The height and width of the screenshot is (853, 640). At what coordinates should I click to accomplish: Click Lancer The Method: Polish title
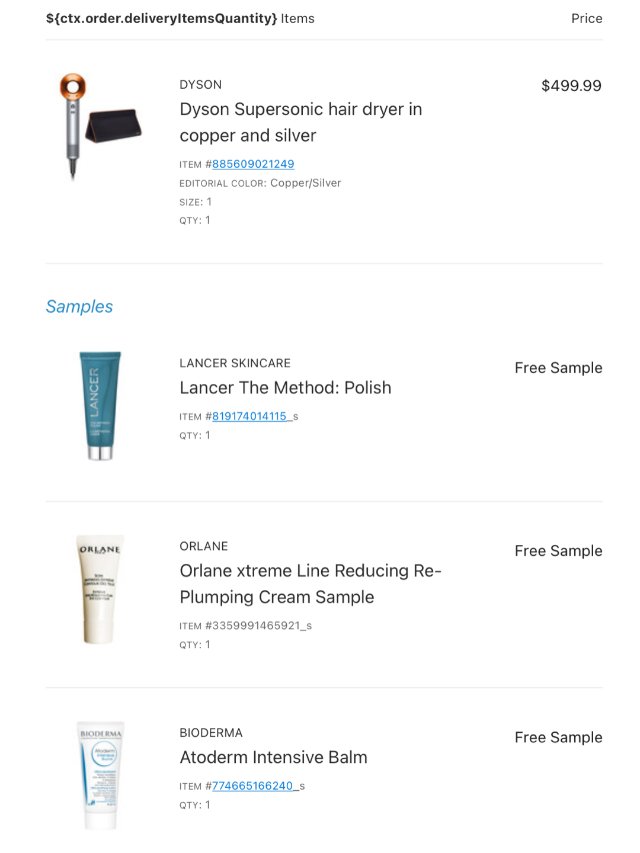tap(285, 388)
